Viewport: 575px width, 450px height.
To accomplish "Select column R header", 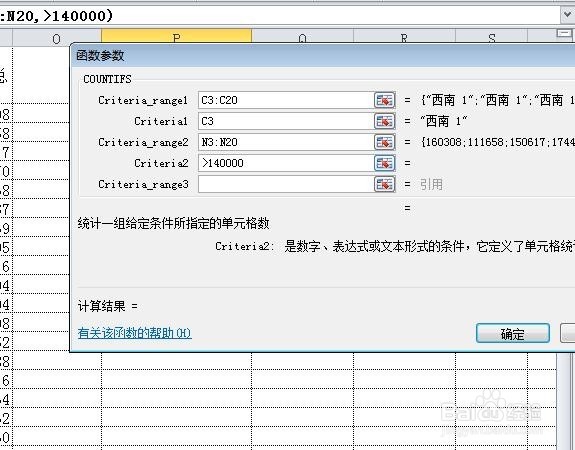I will 404,37.
